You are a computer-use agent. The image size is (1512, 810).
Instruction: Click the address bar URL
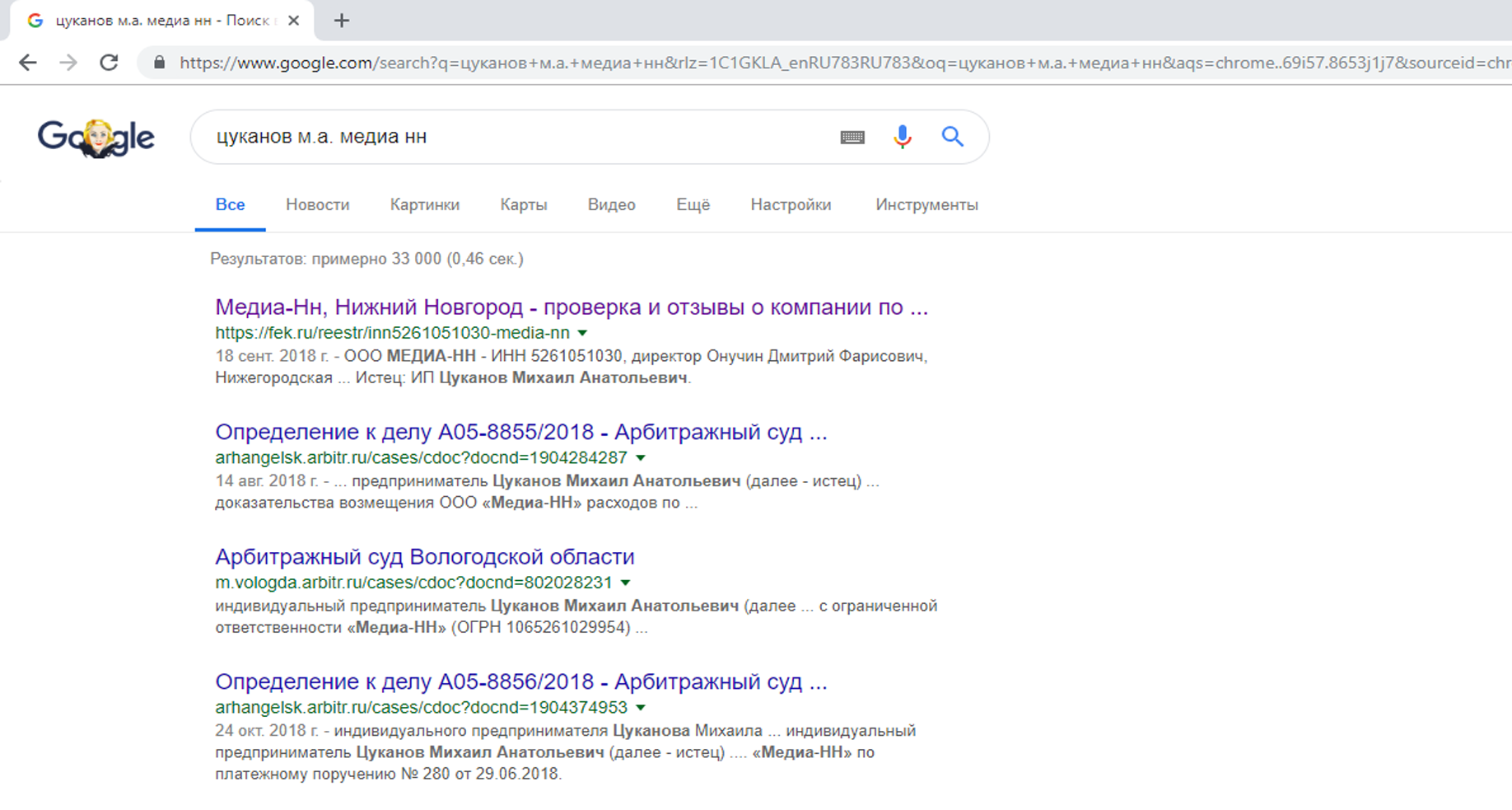coord(844,63)
